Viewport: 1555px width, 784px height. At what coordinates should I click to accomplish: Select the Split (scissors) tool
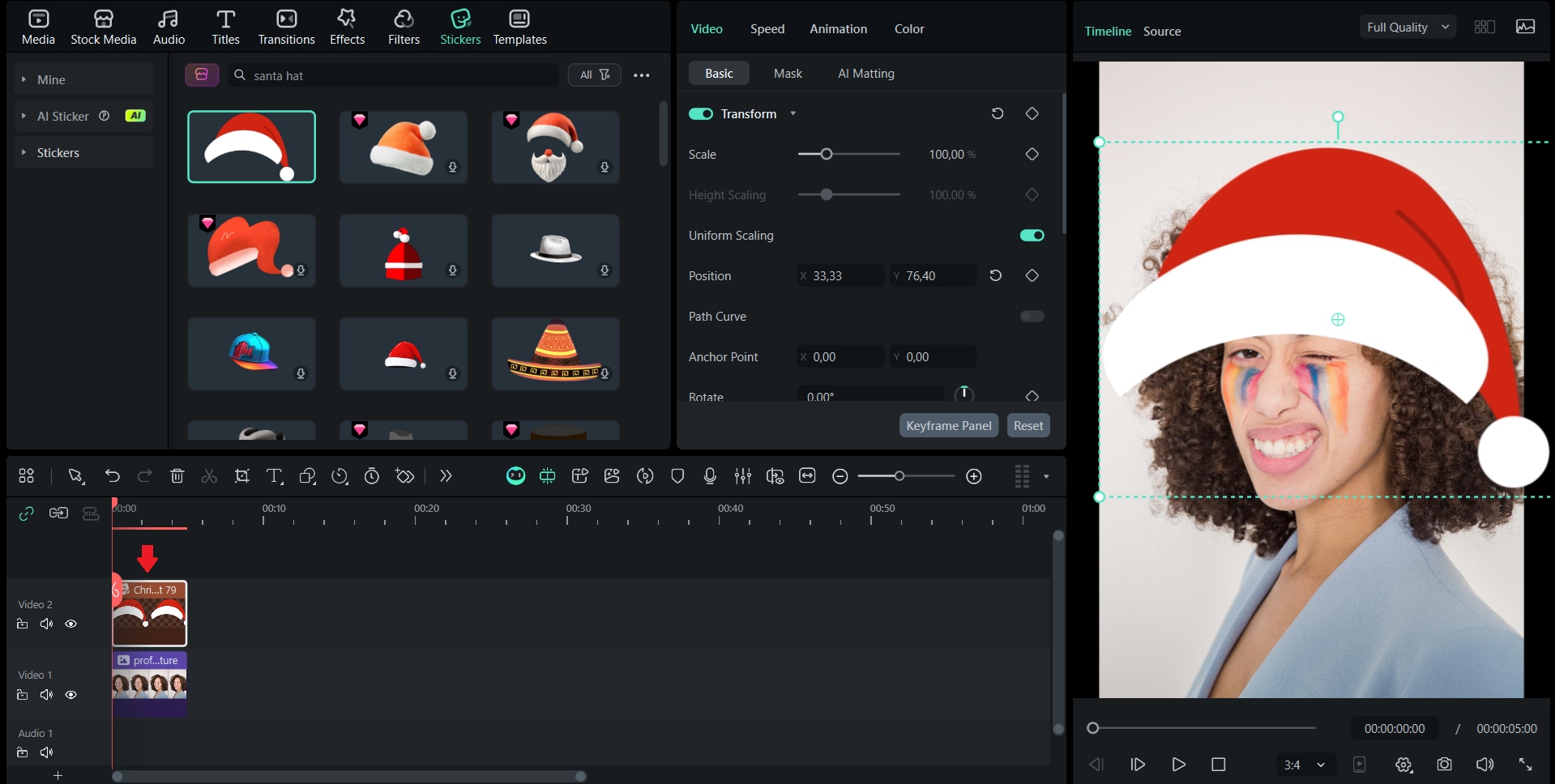pyautogui.click(x=209, y=476)
